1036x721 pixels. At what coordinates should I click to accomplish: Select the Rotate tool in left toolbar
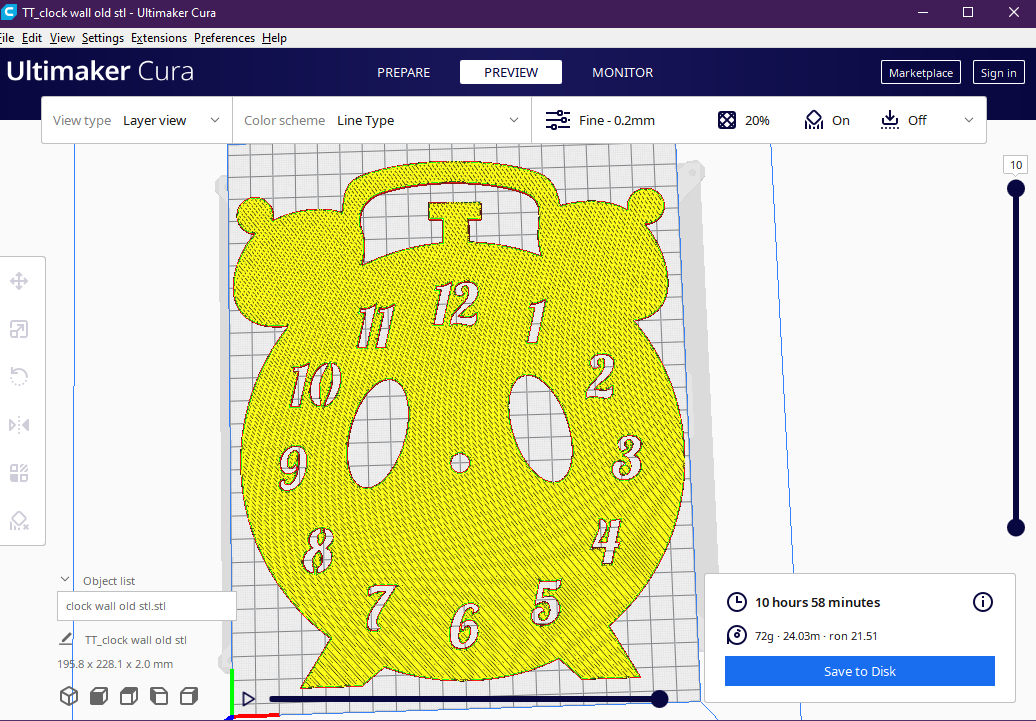(19, 377)
